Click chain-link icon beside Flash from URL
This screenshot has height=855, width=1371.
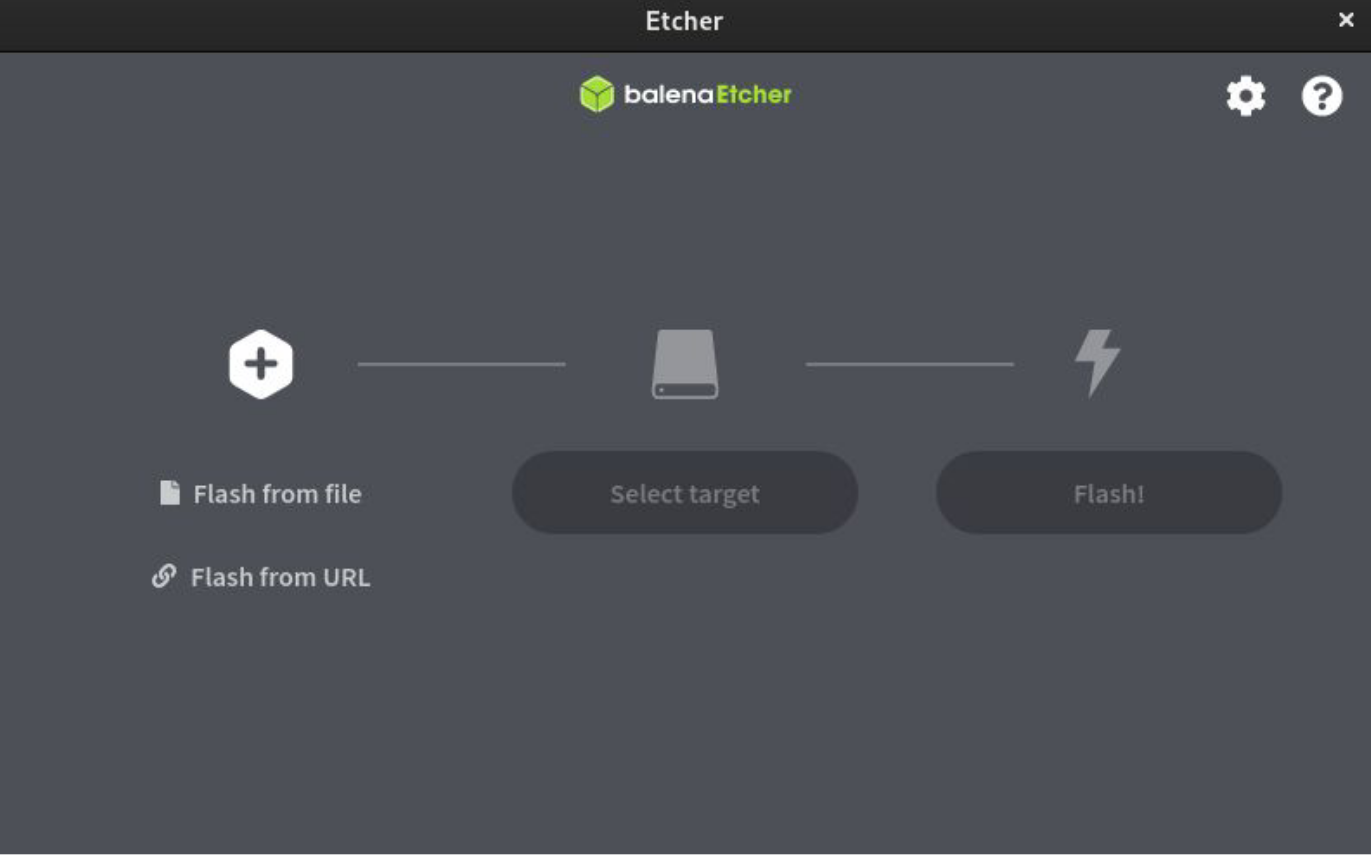point(164,576)
